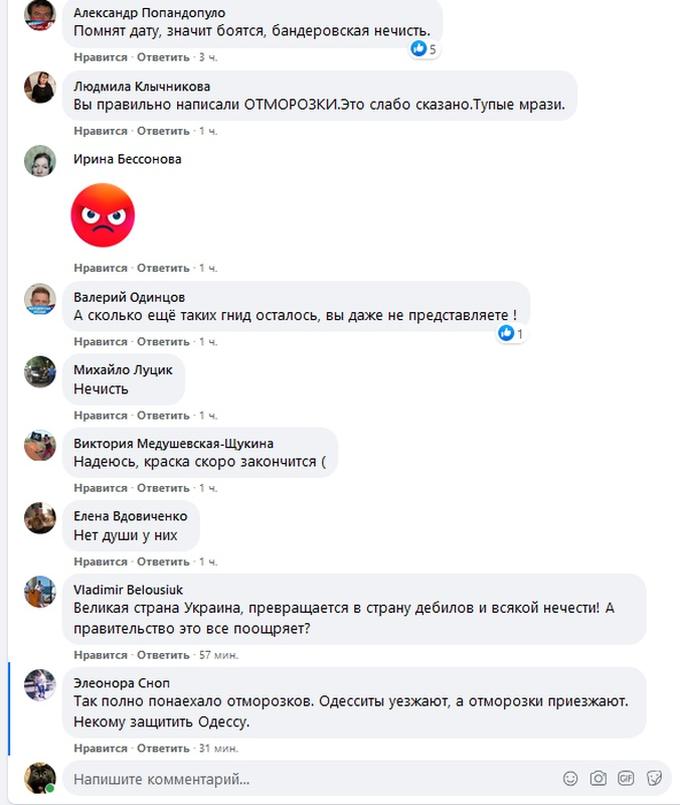Open Михайло Луцик's avatar
The image size is (680, 805).
tap(40, 372)
